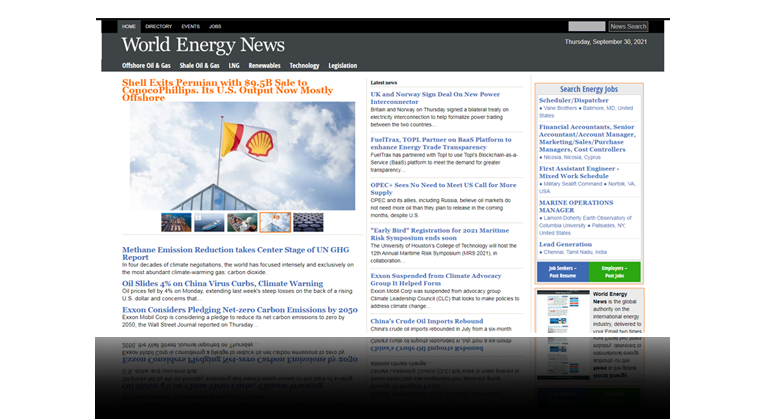Select the third carousel thumbnail

pyautogui.click(x=242, y=222)
